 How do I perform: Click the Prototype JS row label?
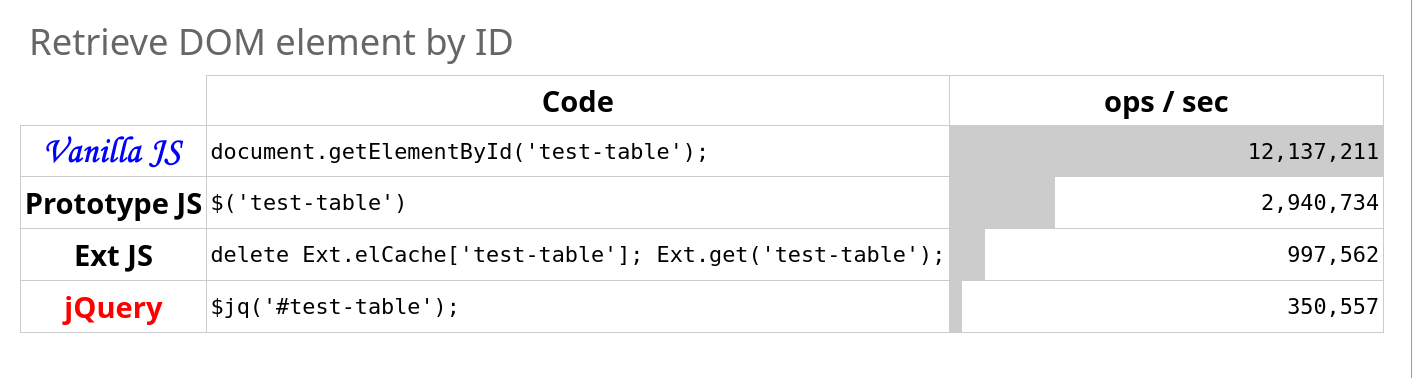114,203
